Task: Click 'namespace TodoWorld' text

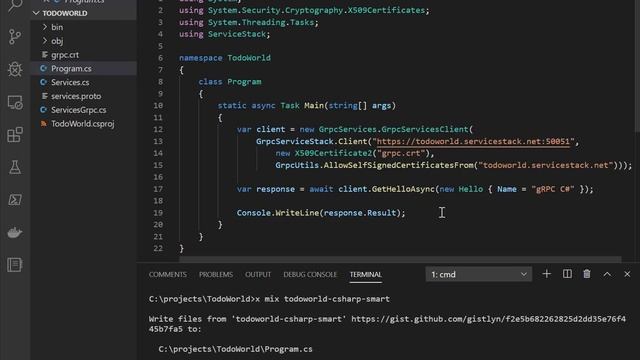Action: click(x=225, y=58)
